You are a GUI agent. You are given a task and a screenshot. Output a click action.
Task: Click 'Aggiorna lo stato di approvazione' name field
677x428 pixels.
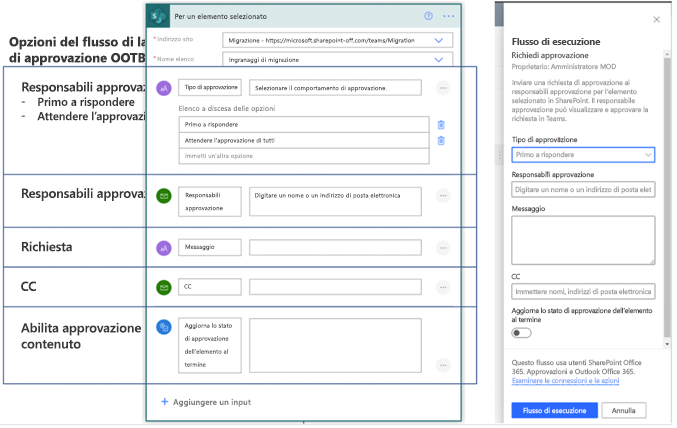point(211,347)
